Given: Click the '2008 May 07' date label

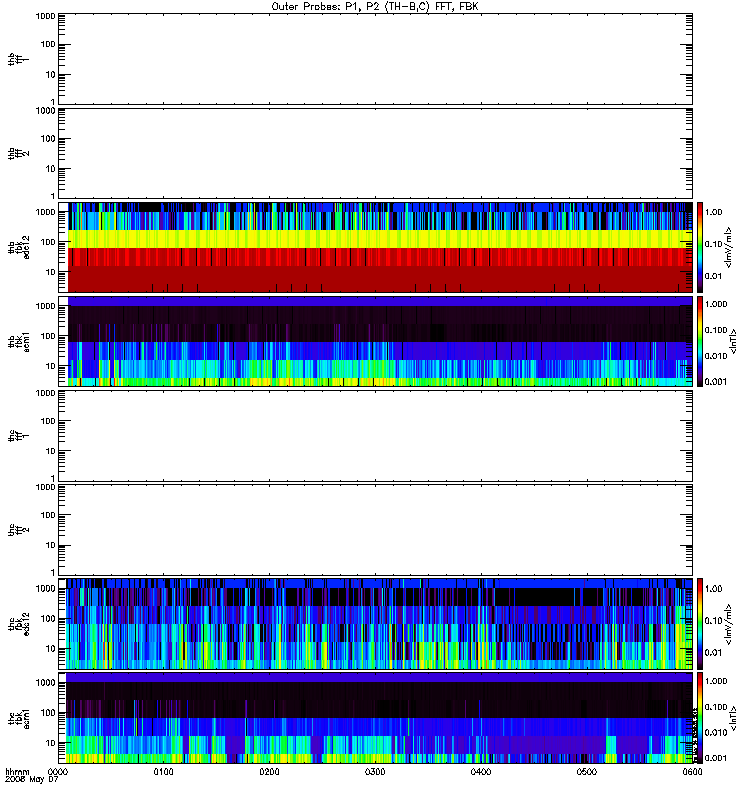Looking at the screenshot, I should tap(32, 780).
